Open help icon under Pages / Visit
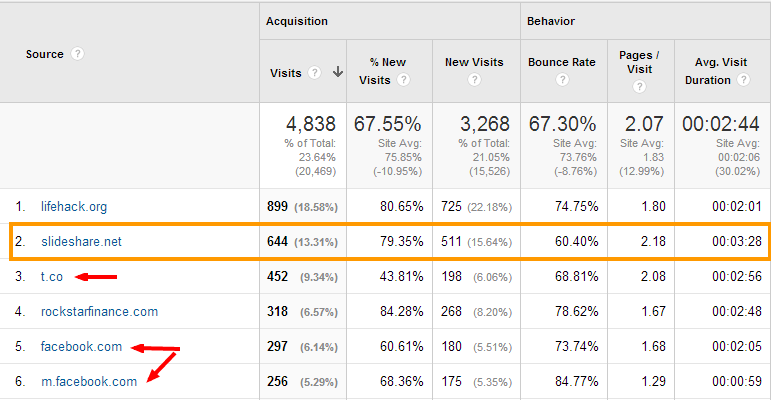Viewport: 771px width, 400px height. [x=639, y=87]
